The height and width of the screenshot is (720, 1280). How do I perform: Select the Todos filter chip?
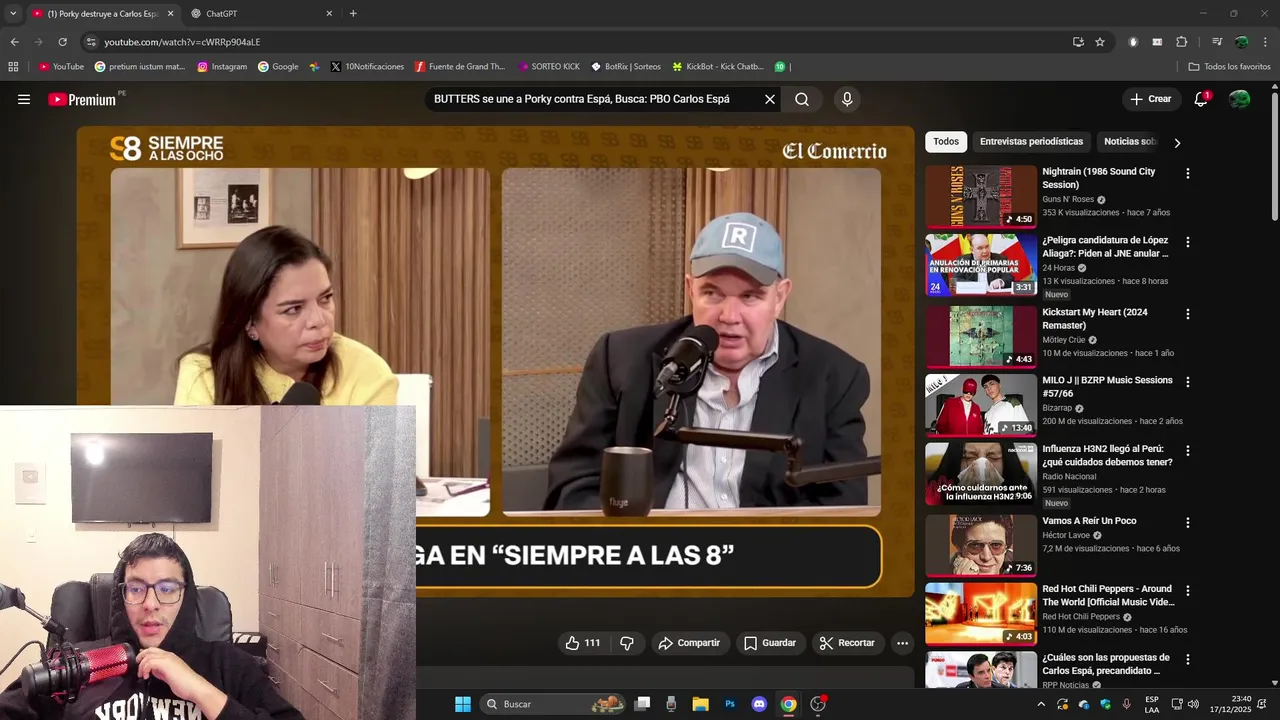tap(946, 142)
